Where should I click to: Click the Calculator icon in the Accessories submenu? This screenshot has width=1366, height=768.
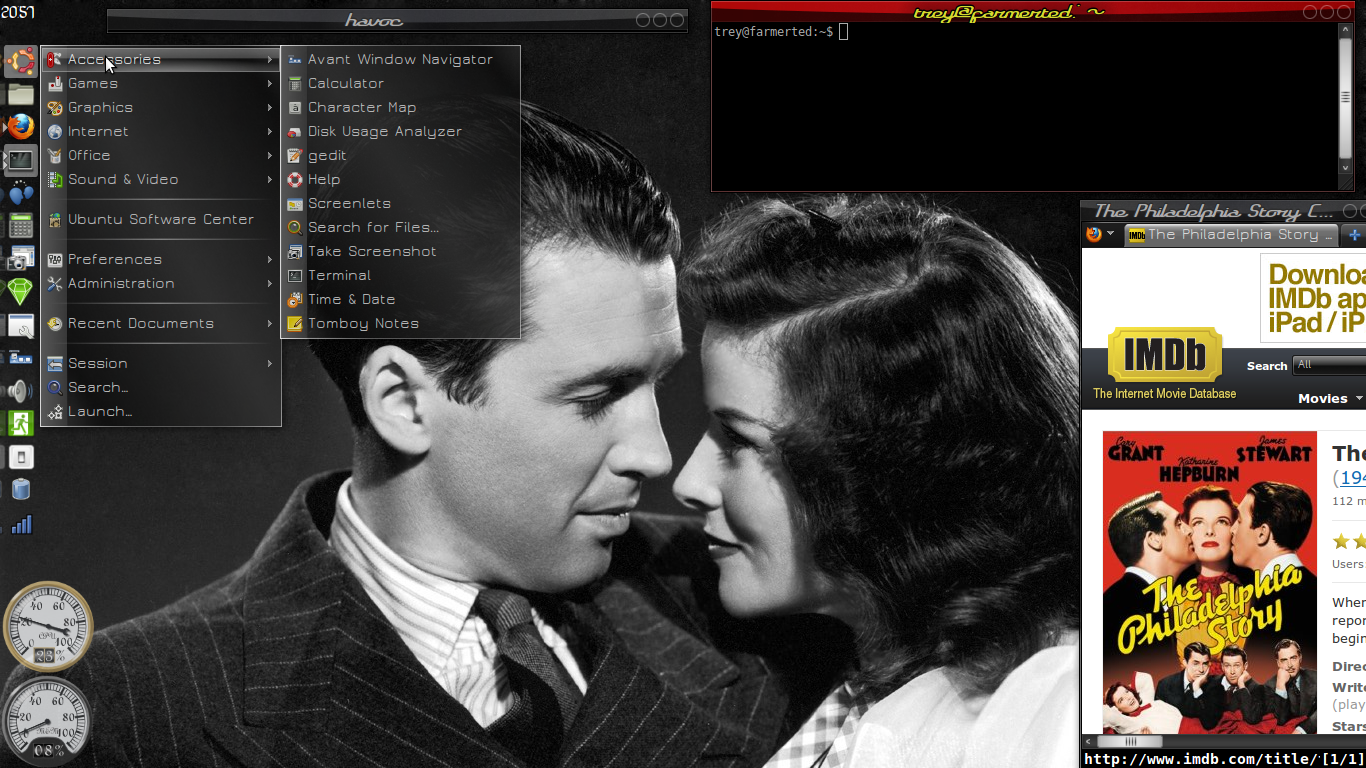coord(294,84)
